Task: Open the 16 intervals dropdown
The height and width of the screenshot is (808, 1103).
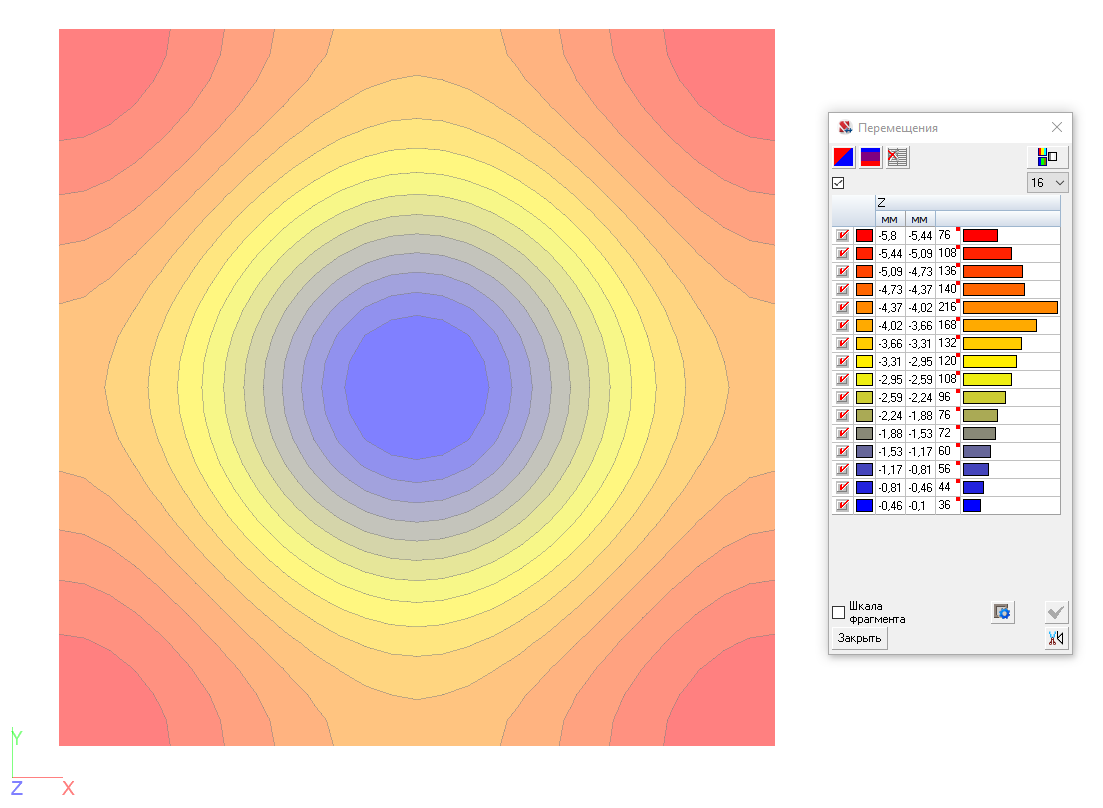Action: [1047, 183]
